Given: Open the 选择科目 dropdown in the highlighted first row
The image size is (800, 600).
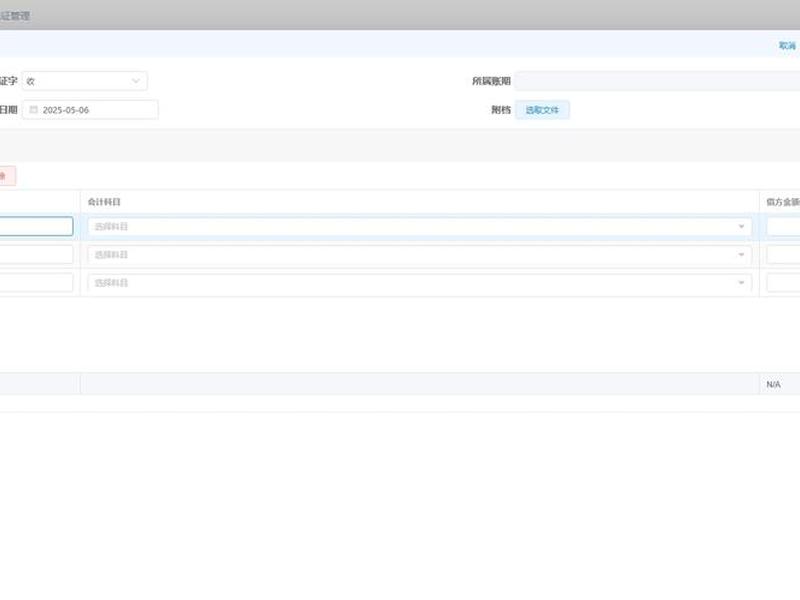Looking at the screenshot, I should [419, 227].
